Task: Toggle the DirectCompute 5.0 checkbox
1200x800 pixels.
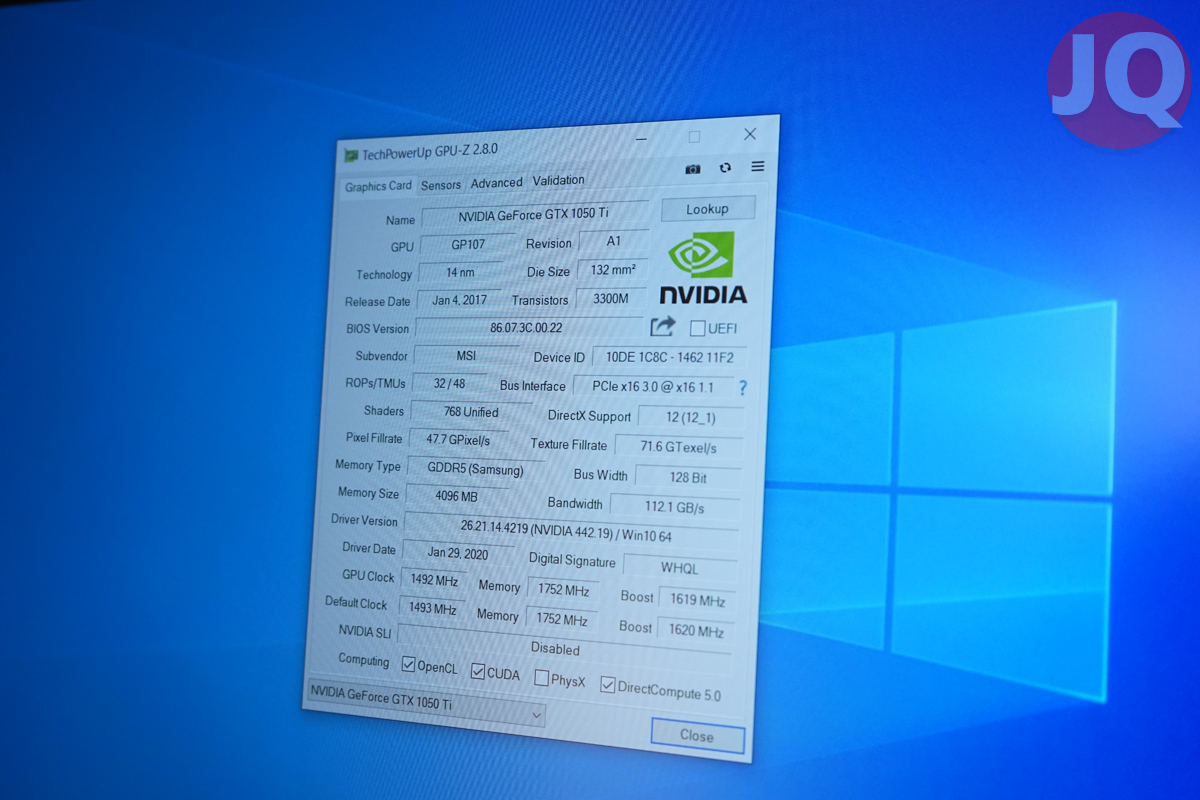Action: click(607, 685)
